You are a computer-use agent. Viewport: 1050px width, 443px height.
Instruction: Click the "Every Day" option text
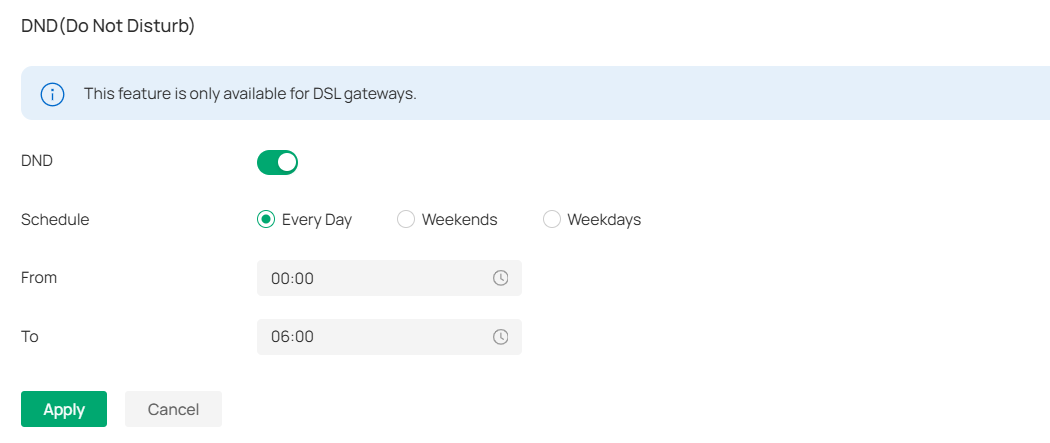click(317, 220)
